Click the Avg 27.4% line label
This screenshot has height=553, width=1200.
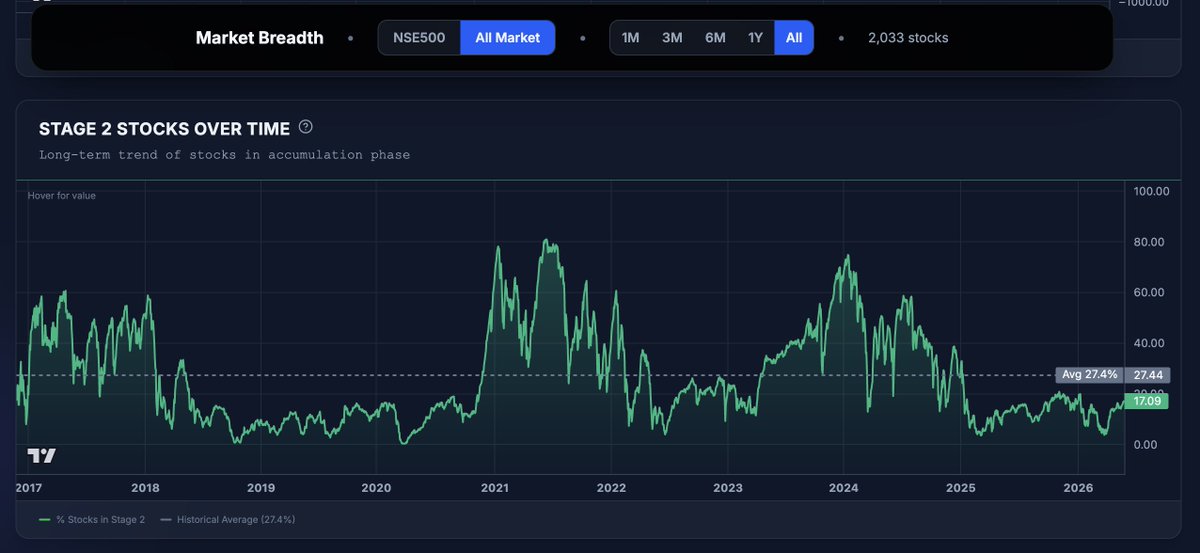pos(1090,374)
